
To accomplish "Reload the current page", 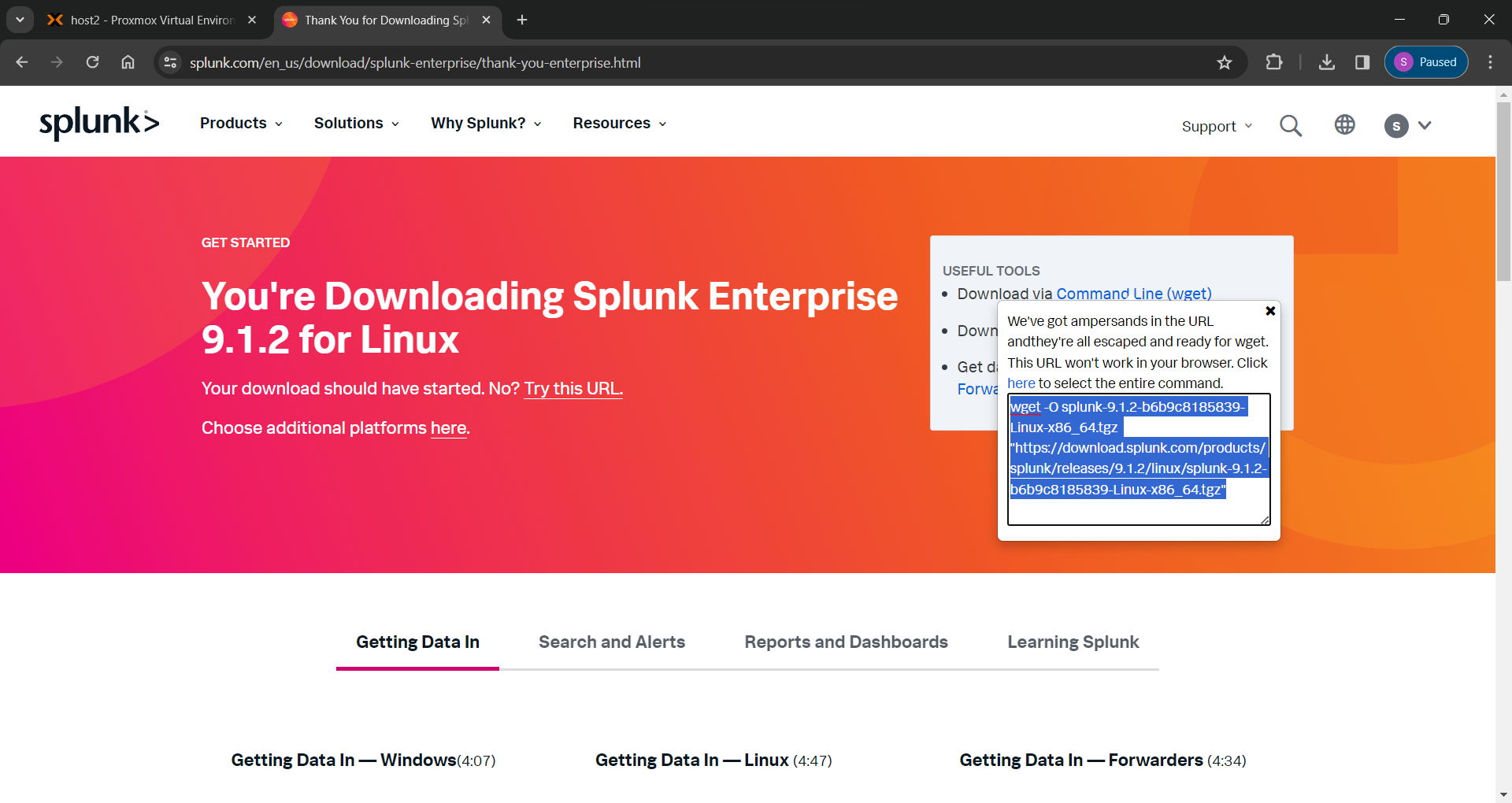I will point(92,62).
